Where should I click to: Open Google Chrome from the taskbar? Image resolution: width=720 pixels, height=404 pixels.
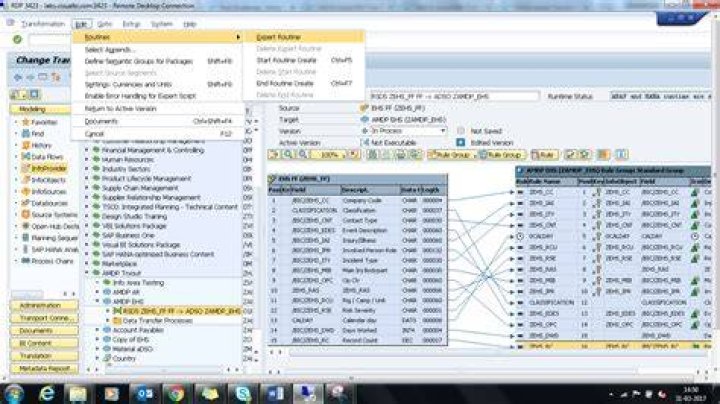pos(176,393)
